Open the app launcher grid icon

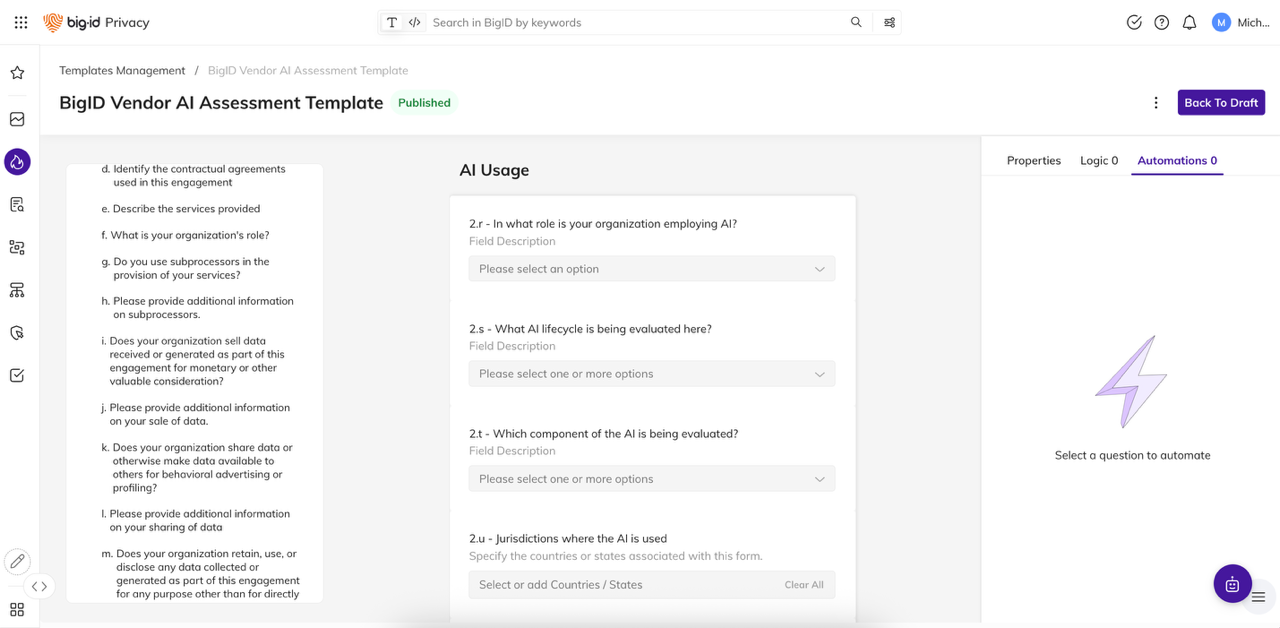(x=21, y=22)
